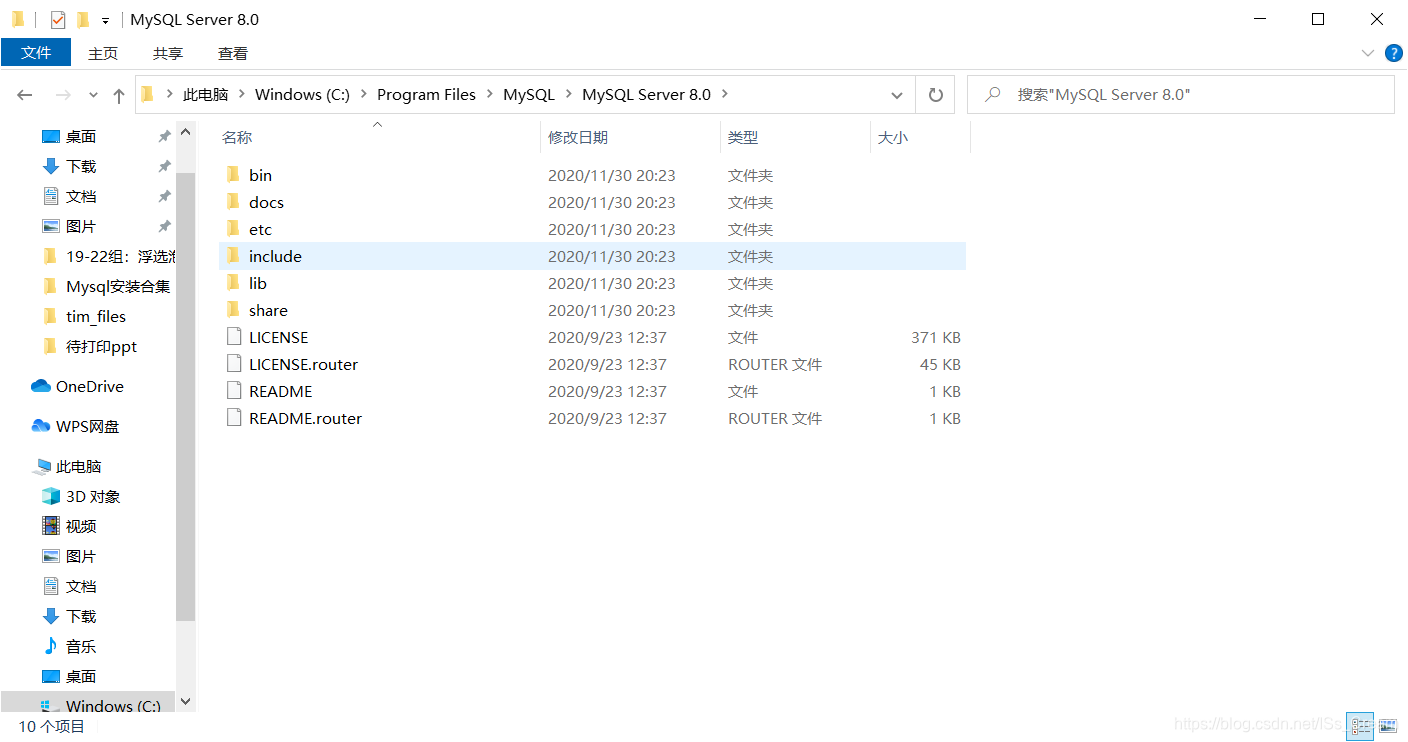Switch to details view icon in status bar

click(x=1359, y=726)
